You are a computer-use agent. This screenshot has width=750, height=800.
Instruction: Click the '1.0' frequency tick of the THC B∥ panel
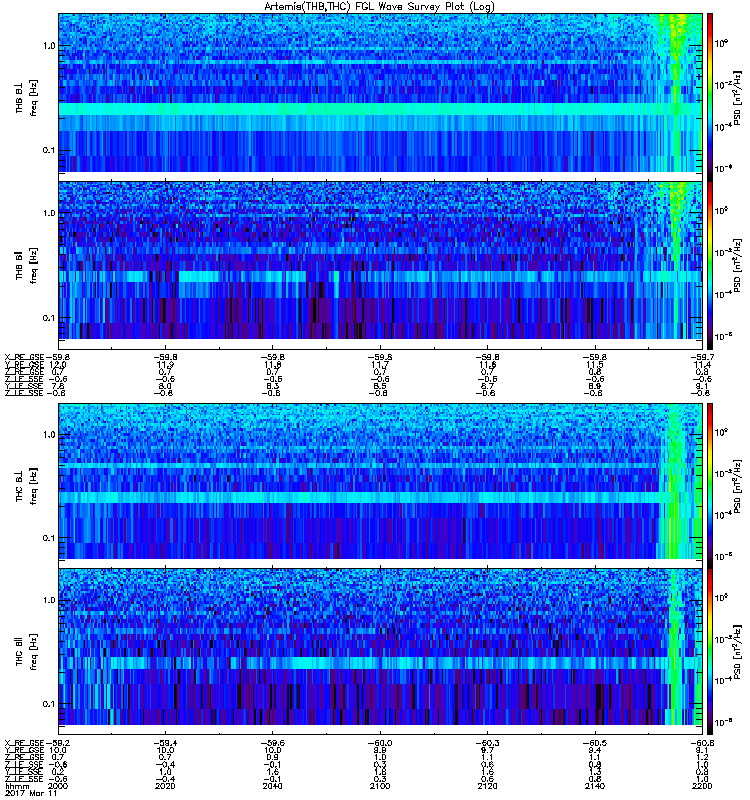click(49, 600)
